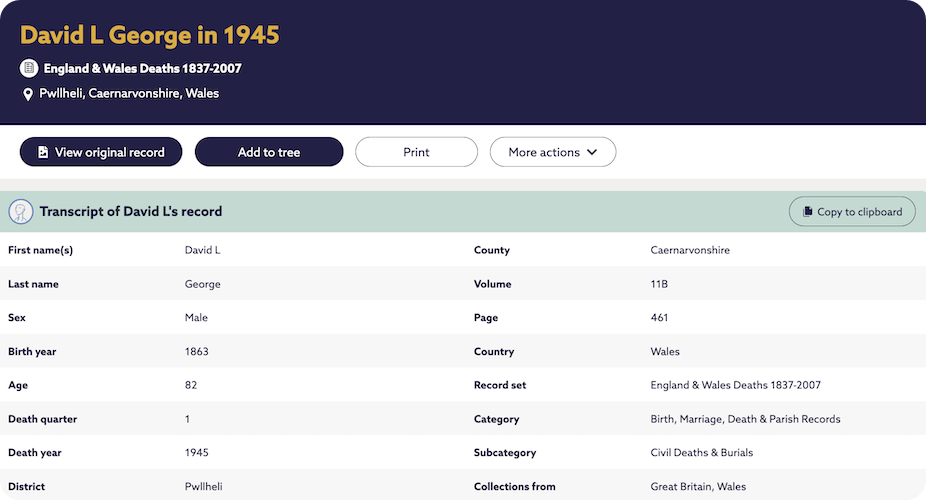
Task: Click the transcript badge icon beside Transcript heading
Action: 21,212
